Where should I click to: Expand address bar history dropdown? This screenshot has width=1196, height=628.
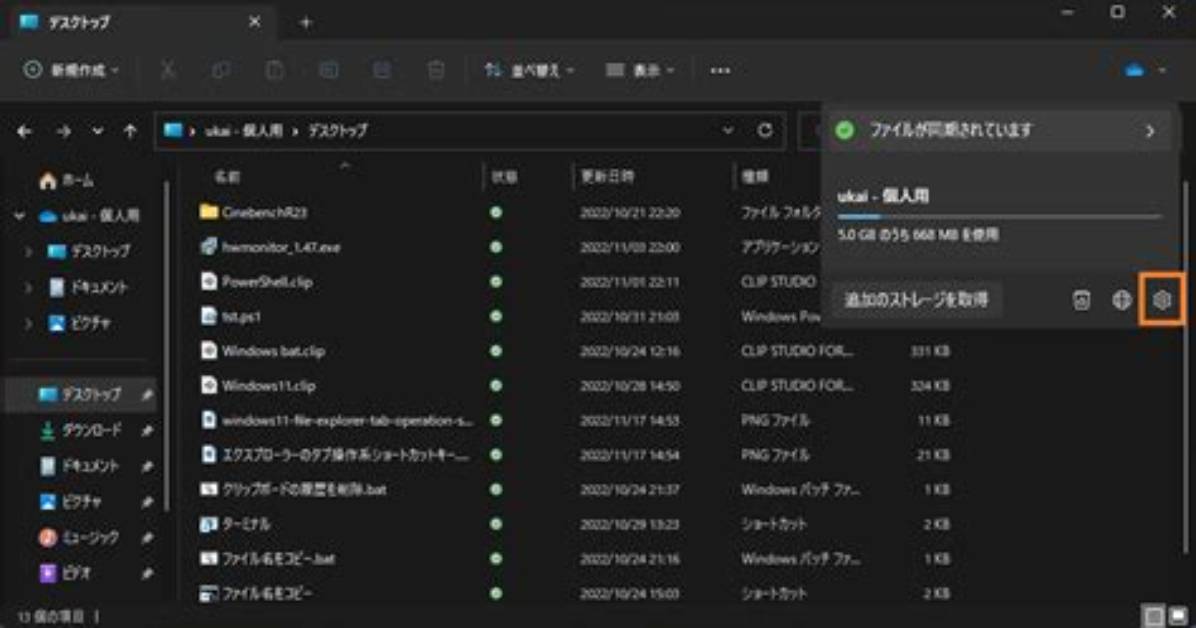coord(728,130)
